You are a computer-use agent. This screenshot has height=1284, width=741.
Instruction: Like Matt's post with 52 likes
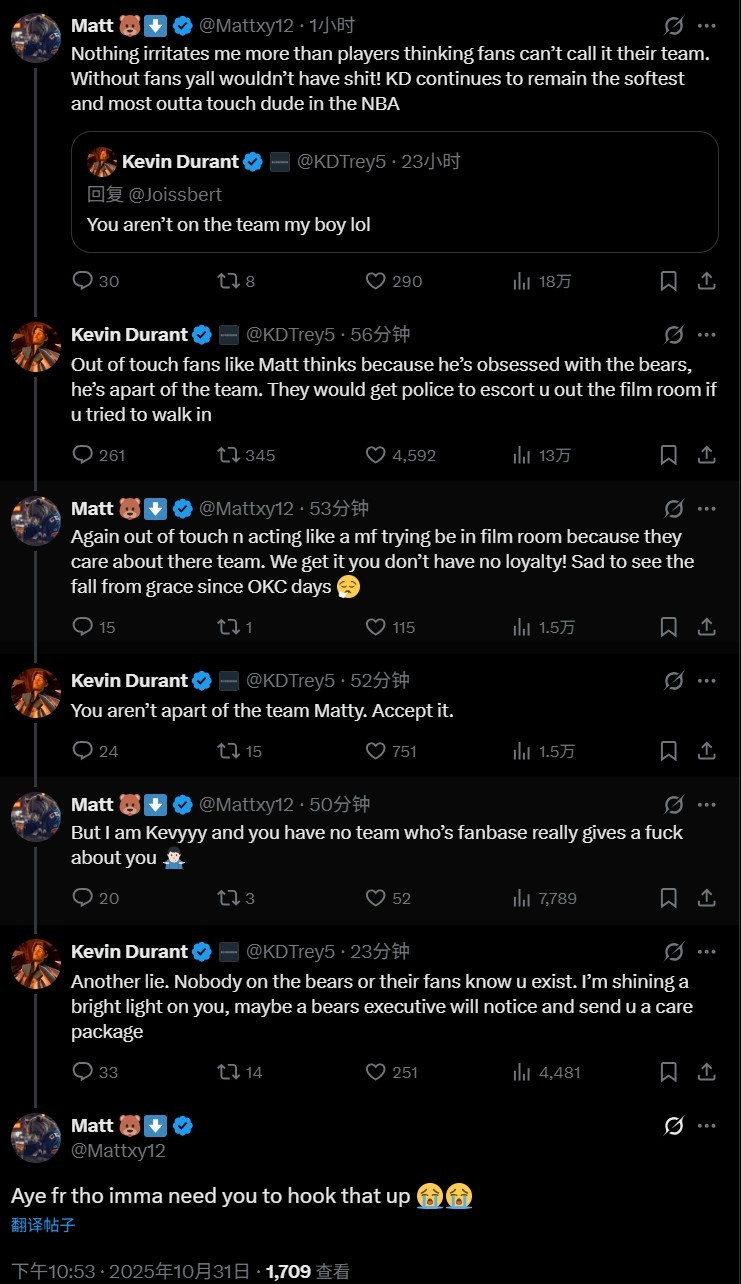pos(376,898)
